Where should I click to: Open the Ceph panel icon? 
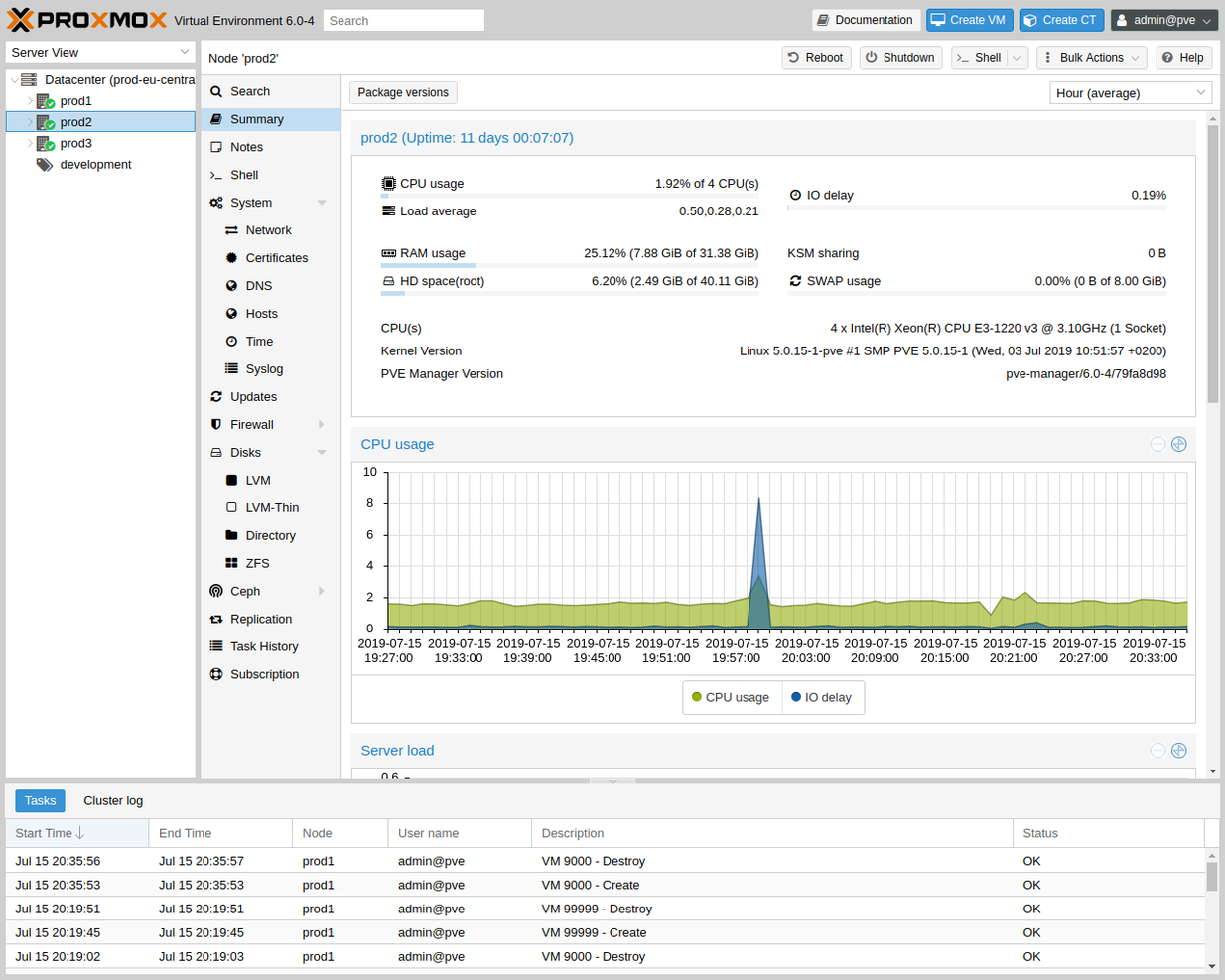[x=215, y=591]
